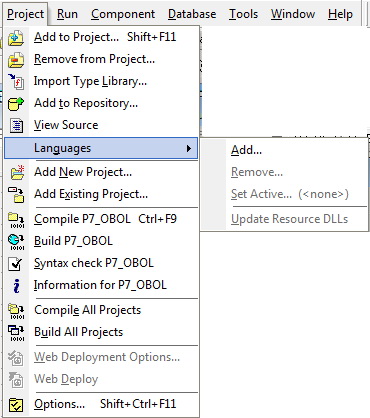
Task: Open the Component menu
Action: pos(123,14)
